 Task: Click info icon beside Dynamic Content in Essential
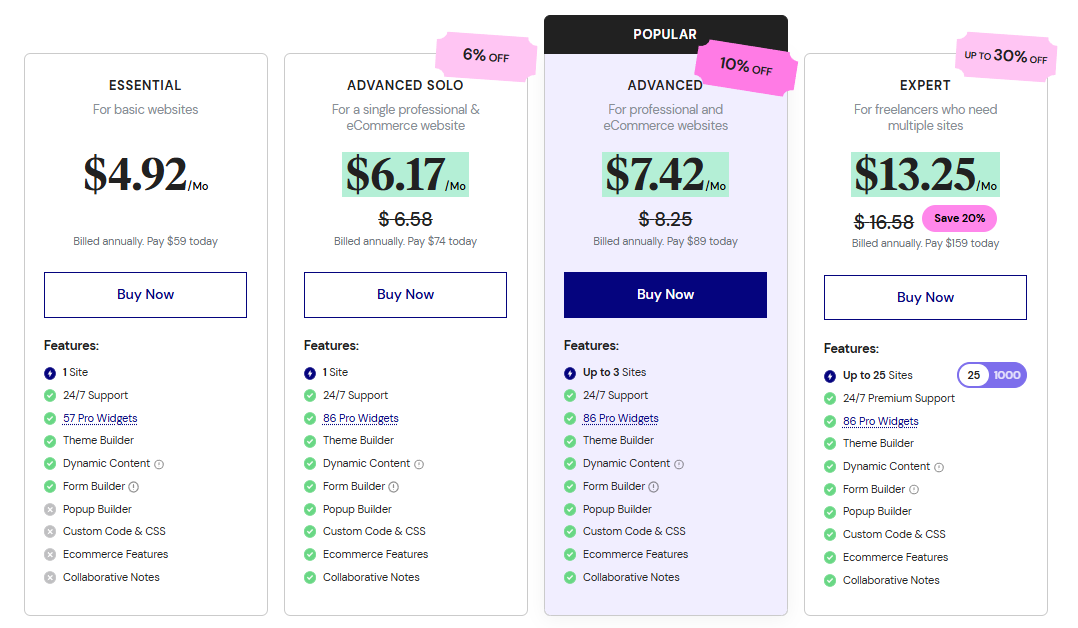click(159, 464)
